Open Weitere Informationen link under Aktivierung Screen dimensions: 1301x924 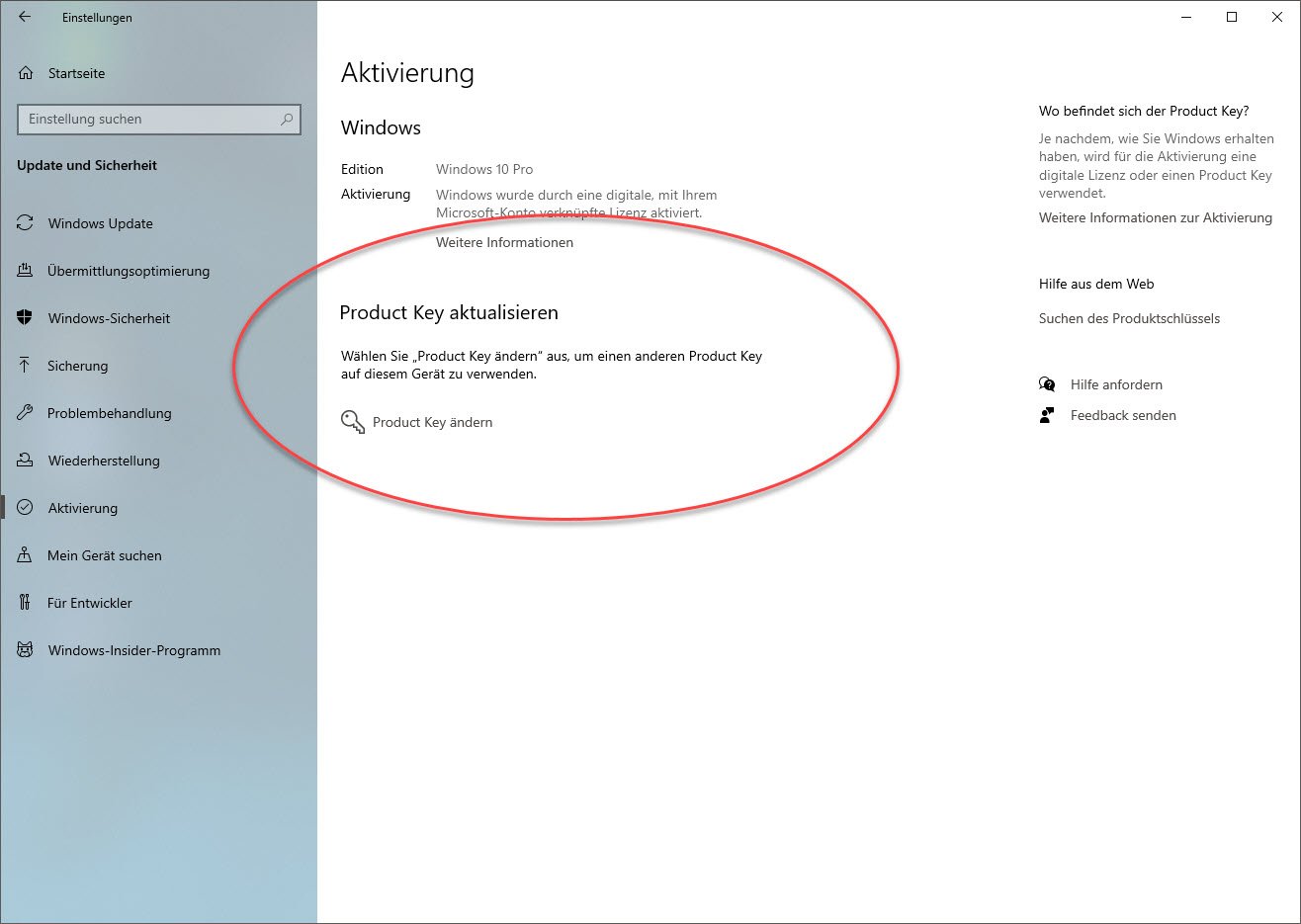[504, 242]
